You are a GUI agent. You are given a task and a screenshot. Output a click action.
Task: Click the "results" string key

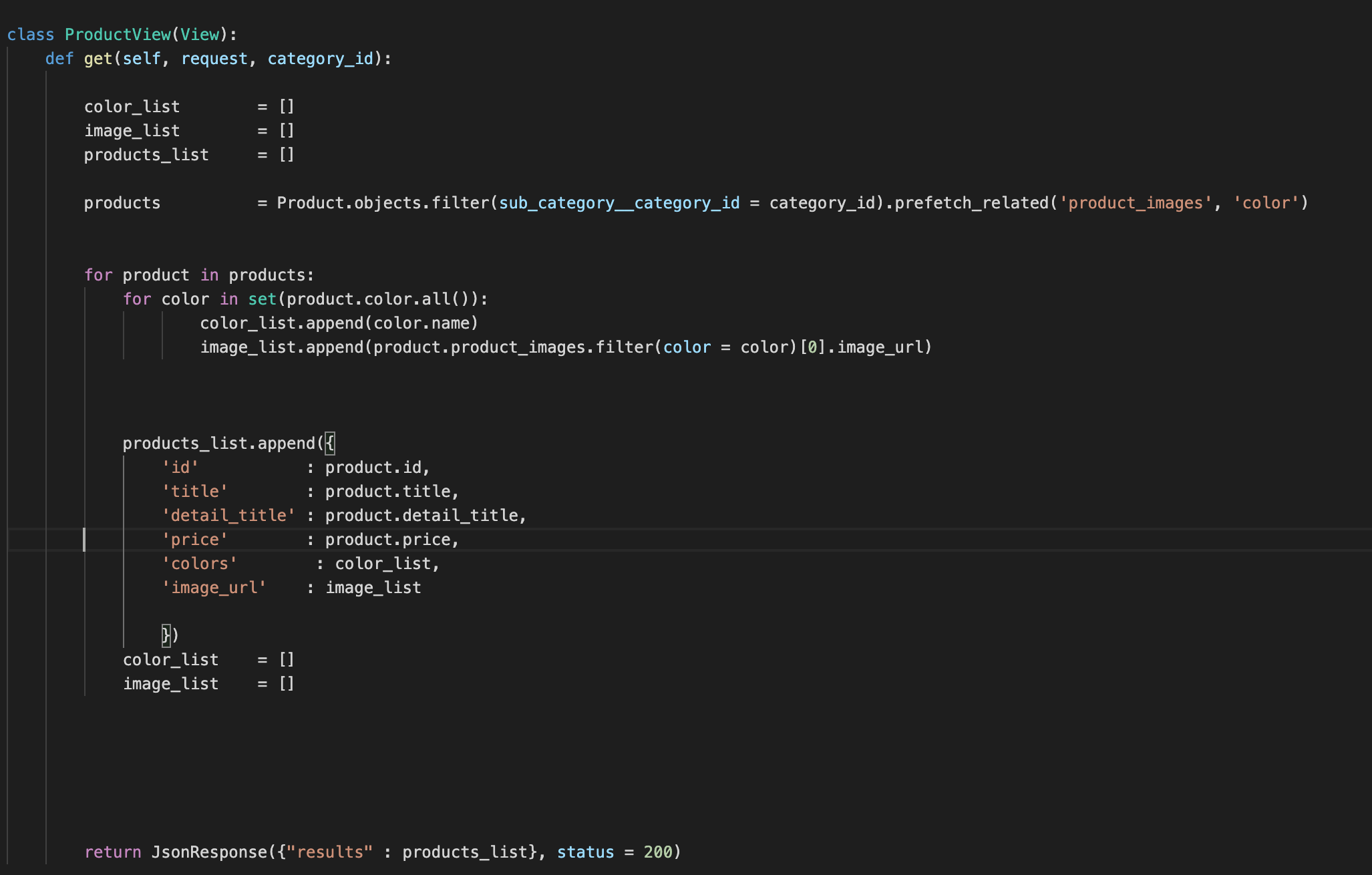(329, 852)
